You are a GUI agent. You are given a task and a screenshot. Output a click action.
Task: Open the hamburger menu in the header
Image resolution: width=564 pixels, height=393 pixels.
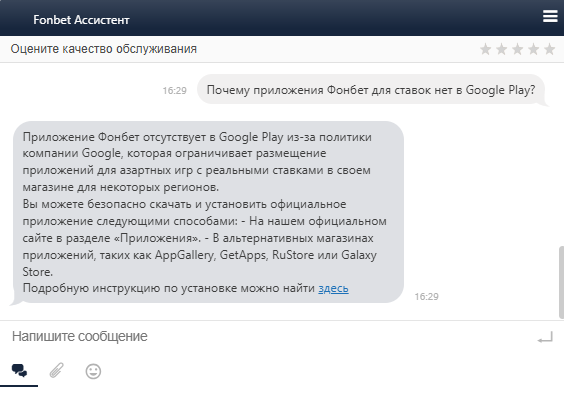coord(550,16)
